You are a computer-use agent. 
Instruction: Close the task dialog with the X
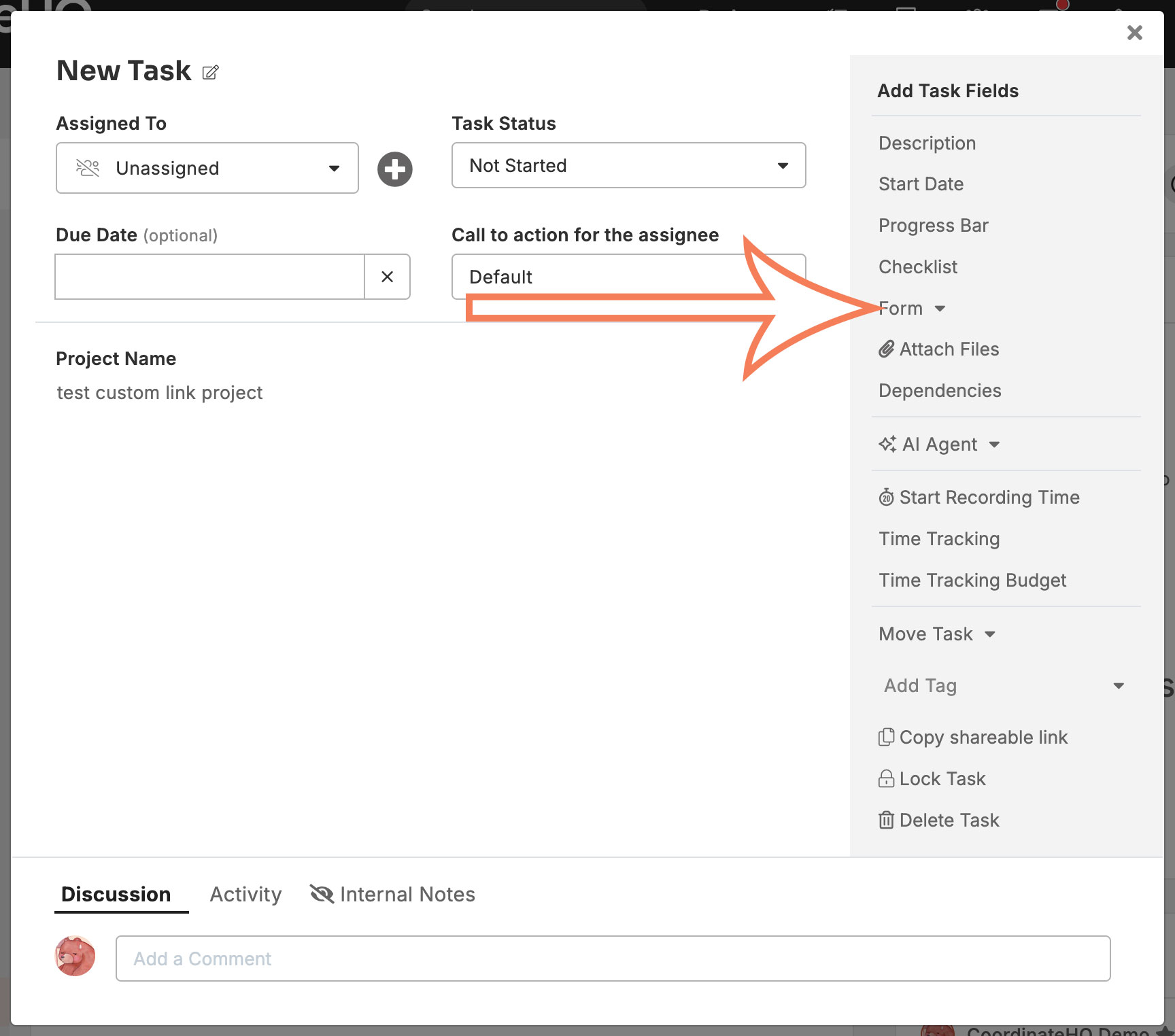tap(1134, 33)
